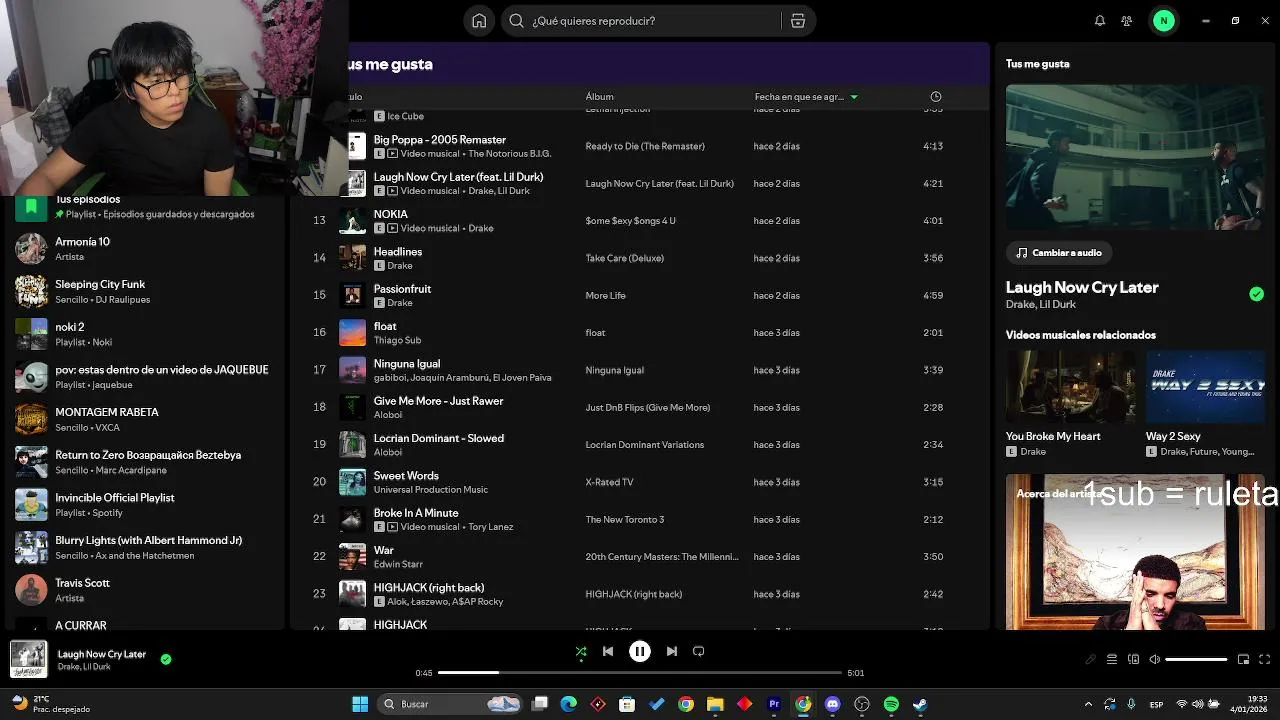Click the now-playing video in the right panel

(x=1135, y=158)
